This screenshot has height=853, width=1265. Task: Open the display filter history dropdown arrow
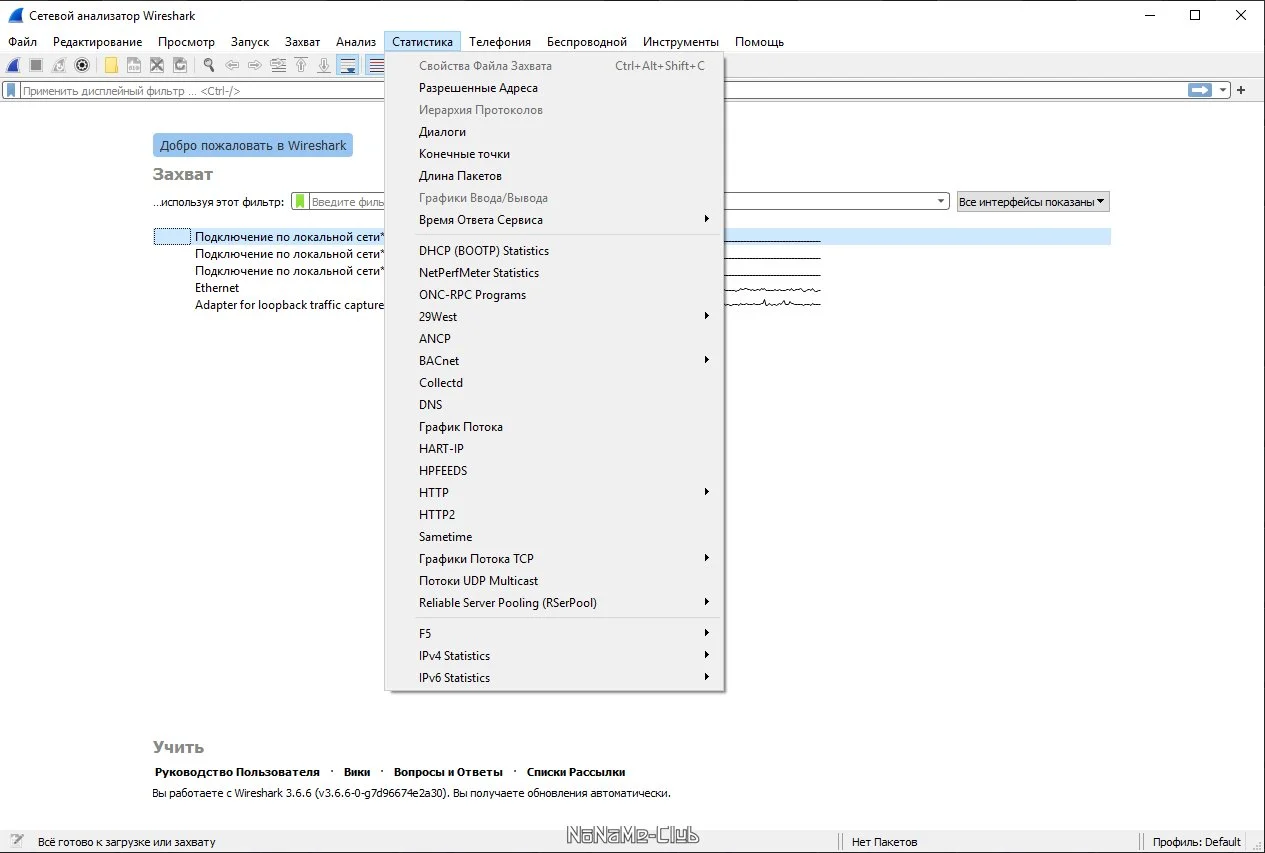1223,90
